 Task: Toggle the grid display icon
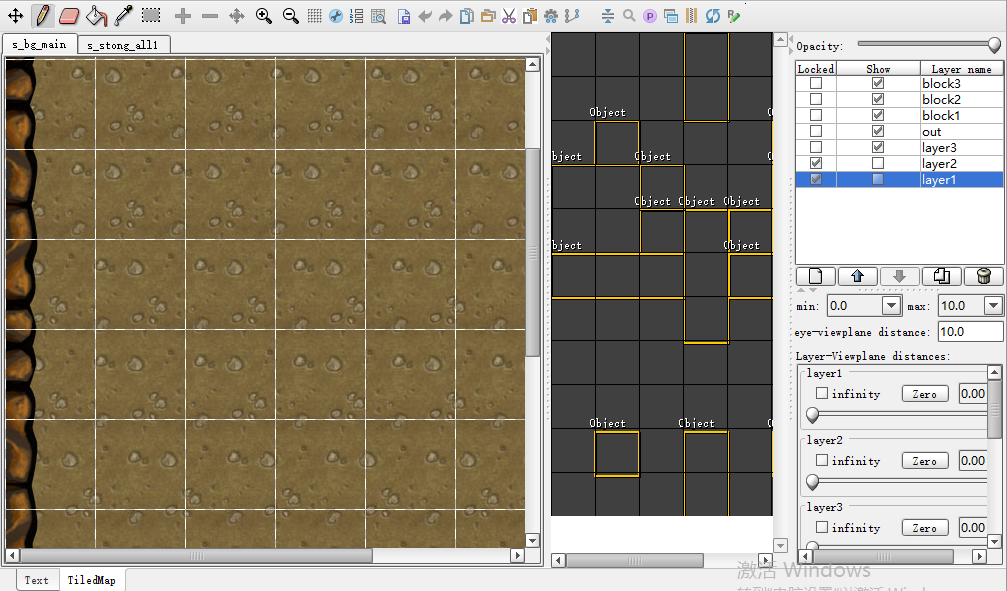[x=314, y=16]
